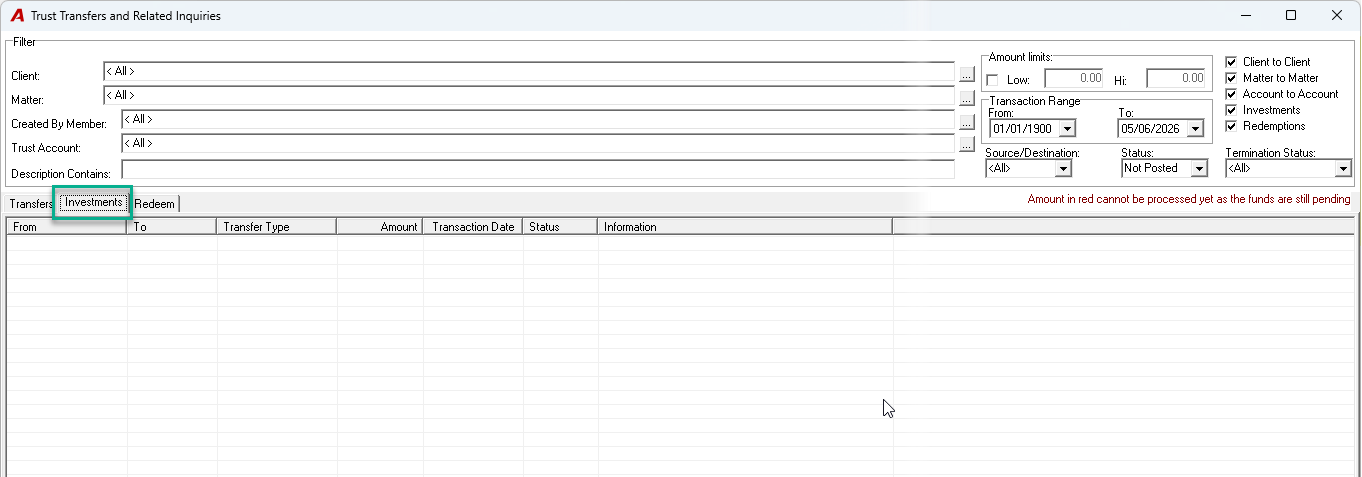Sort by the To column header
Image resolution: width=1362 pixels, height=477 pixels.
click(171, 227)
